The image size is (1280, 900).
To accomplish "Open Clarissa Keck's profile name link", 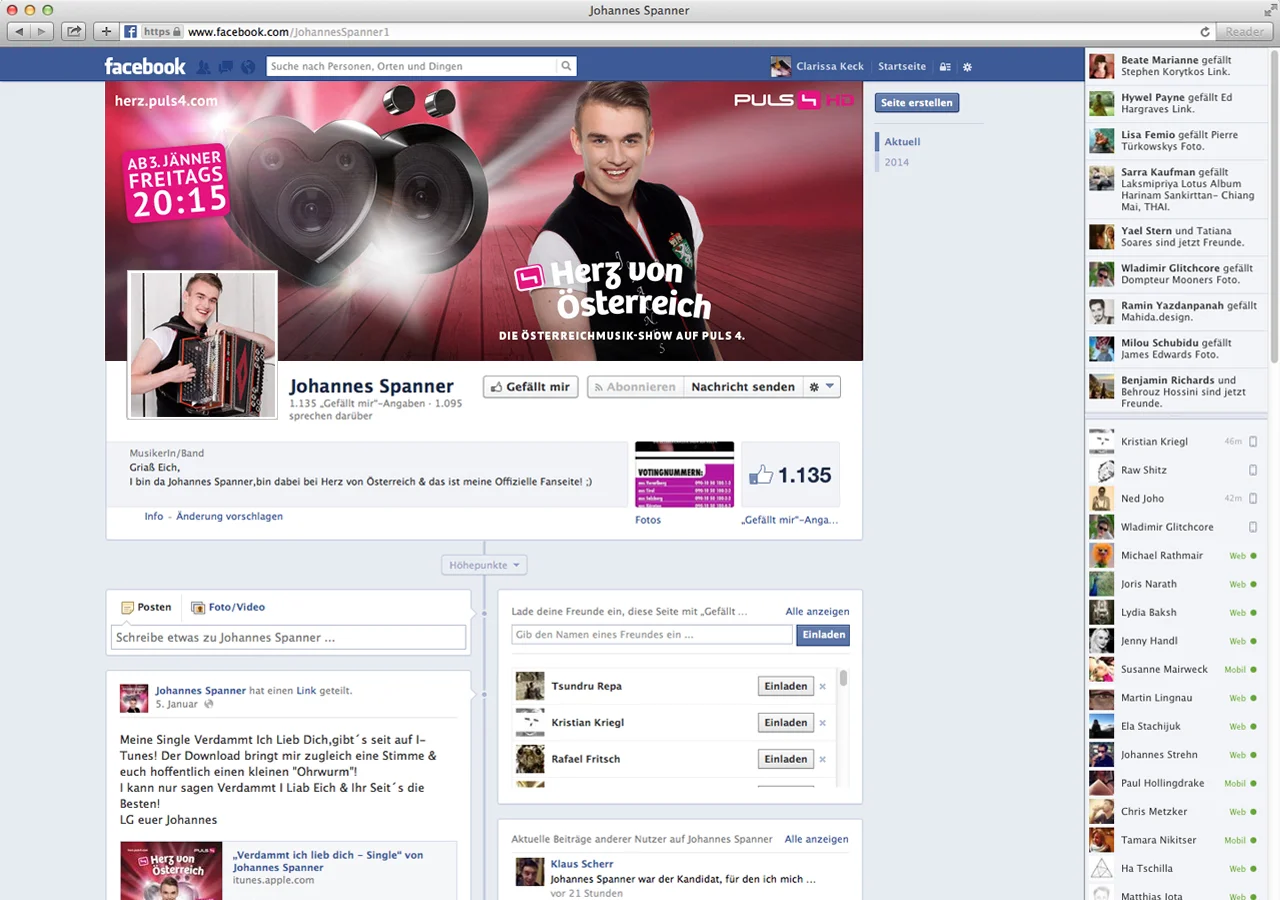I will 830,67.
